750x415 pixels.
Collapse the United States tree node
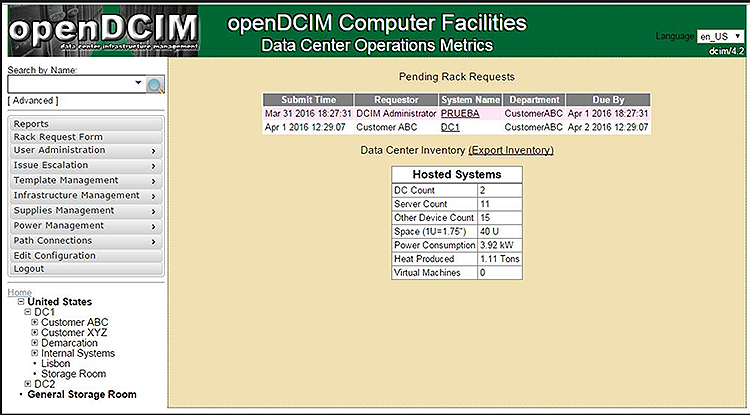(x=21, y=302)
